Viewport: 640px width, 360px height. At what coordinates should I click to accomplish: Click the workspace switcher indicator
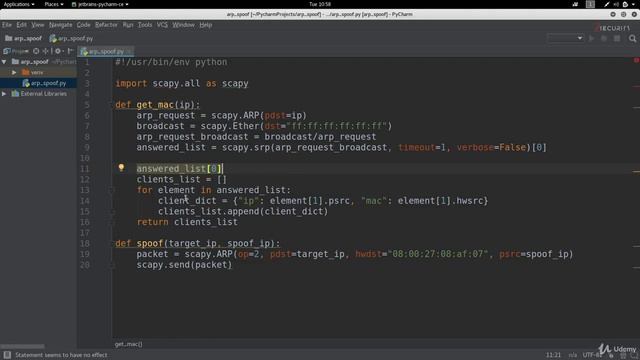590,4
